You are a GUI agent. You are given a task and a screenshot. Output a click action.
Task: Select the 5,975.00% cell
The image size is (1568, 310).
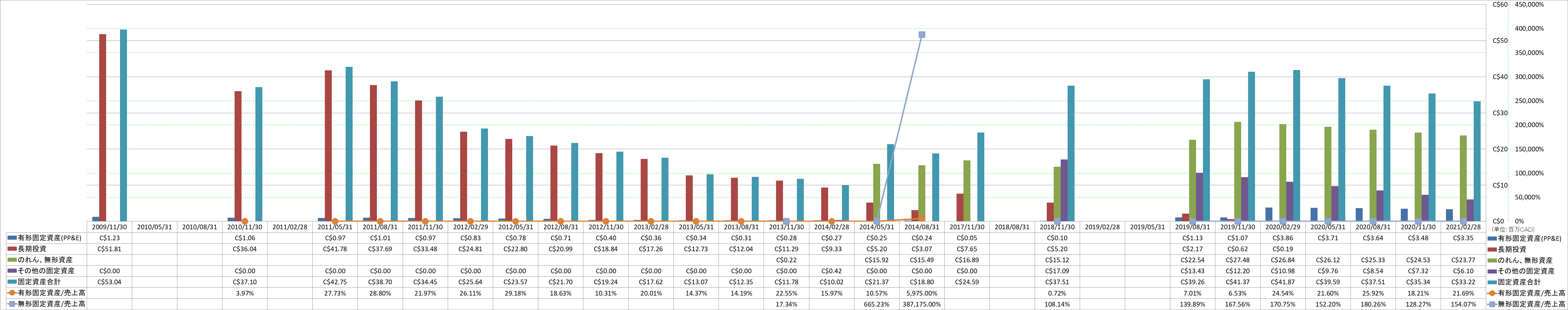coord(922,293)
